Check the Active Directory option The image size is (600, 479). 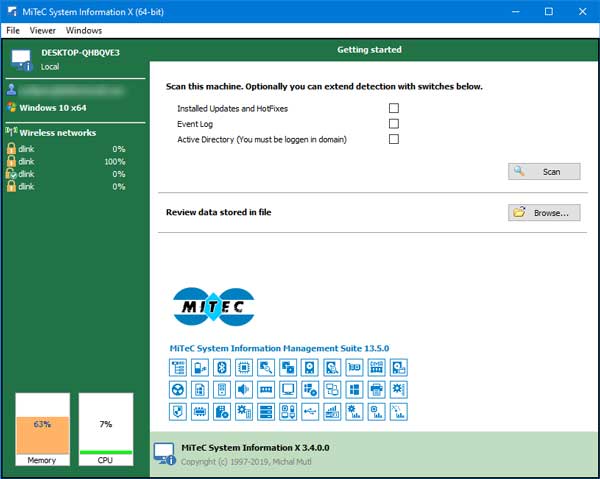394,139
